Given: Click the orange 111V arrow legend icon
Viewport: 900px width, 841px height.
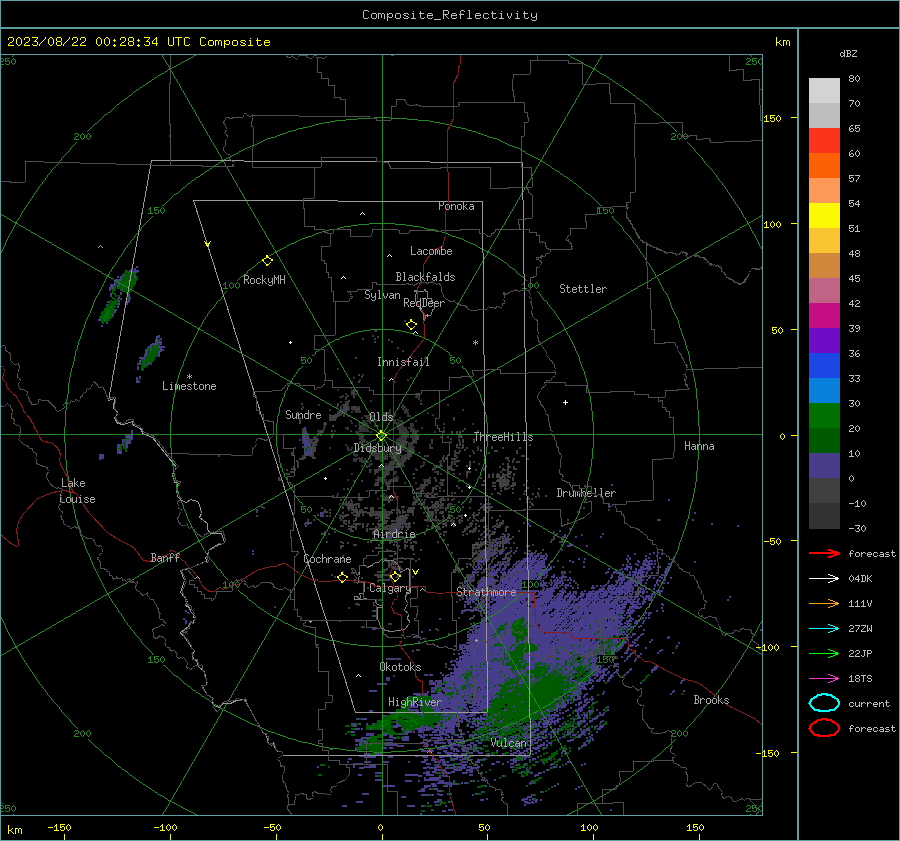Looking at the screenshot, I should pyautogui.click(x=824, y=603).
